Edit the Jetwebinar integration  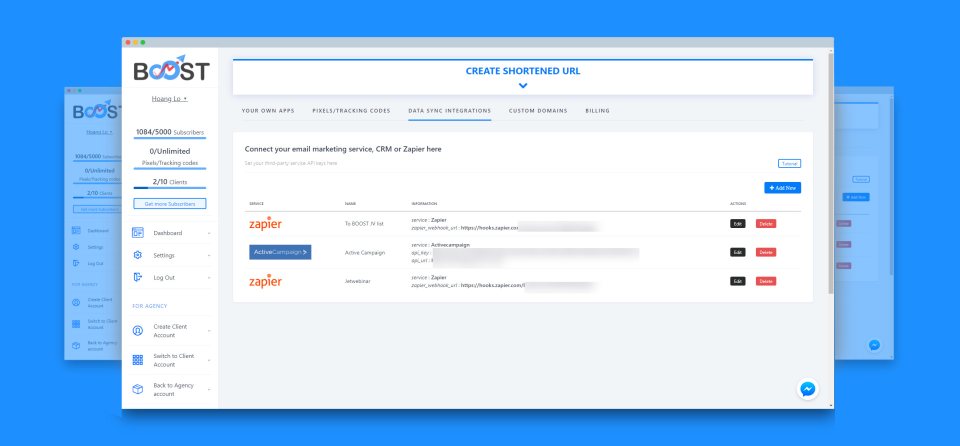click(738, 281)
